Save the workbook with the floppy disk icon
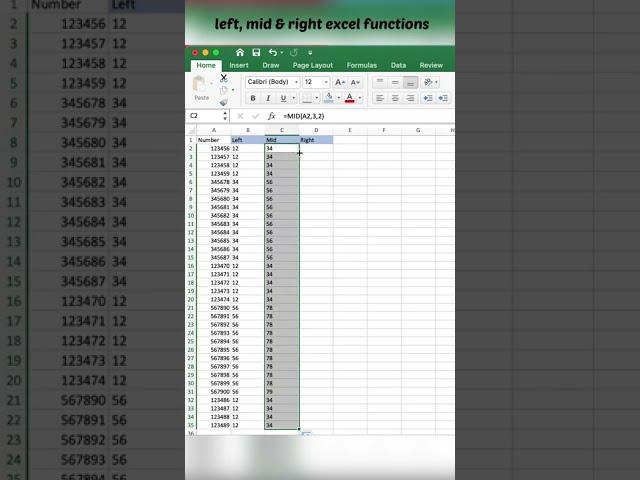The height and width of the screenshot is (480, 640). click(x=256, y=53)
